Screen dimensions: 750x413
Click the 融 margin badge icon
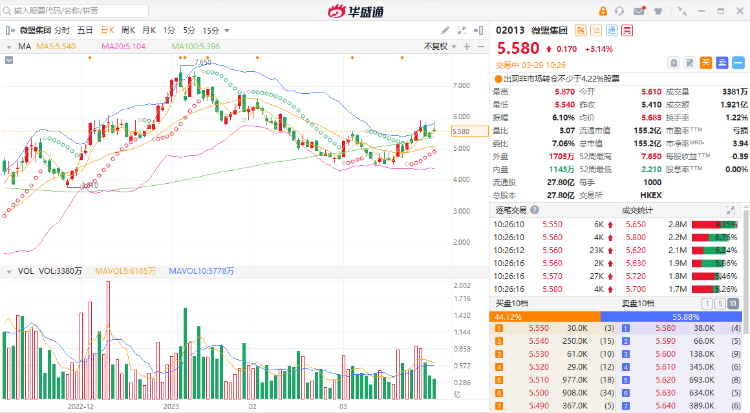584,30
